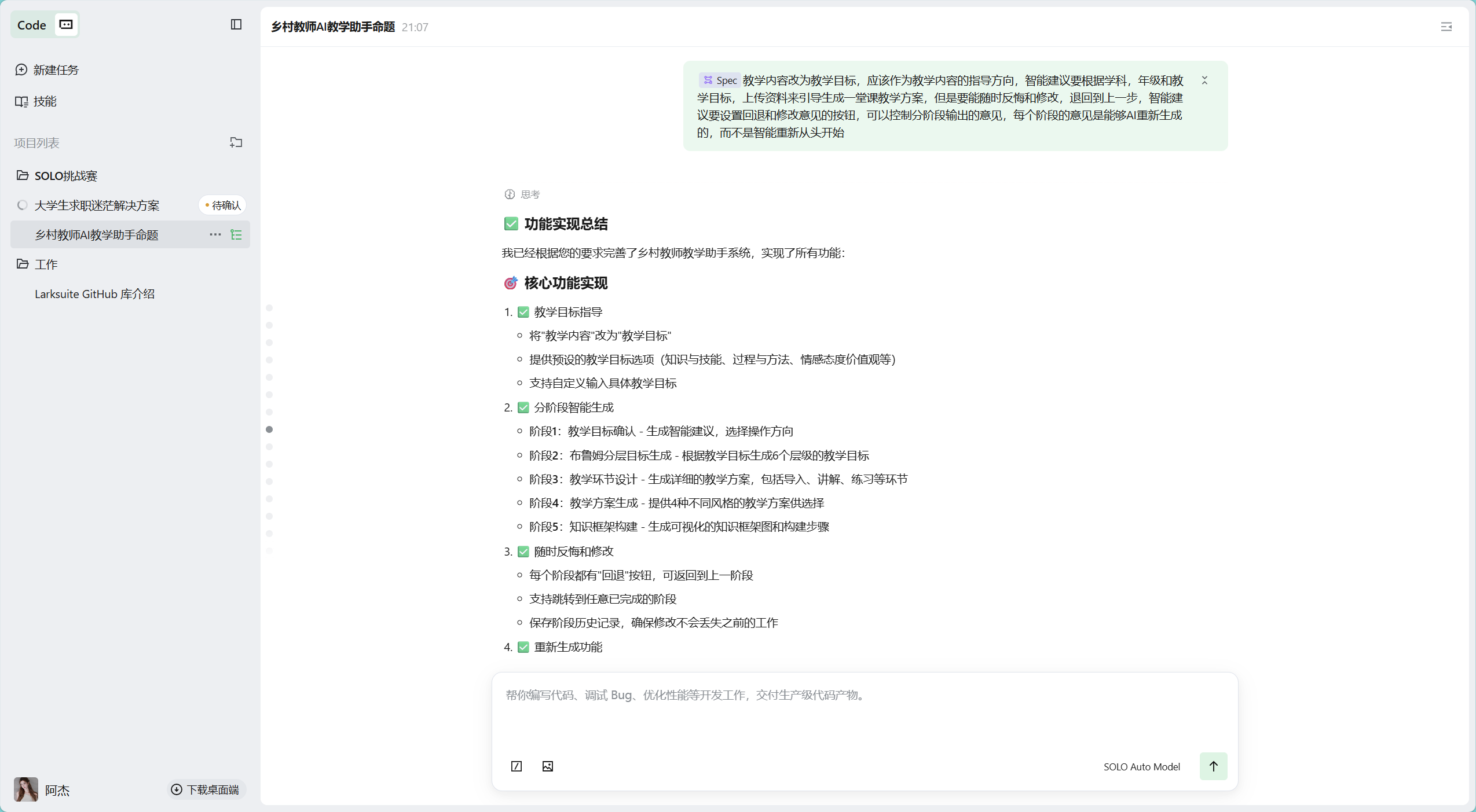Collapse the 工作 project folder
The width and height of the screenshot is (1476, 812).
(x=23, y=264)
